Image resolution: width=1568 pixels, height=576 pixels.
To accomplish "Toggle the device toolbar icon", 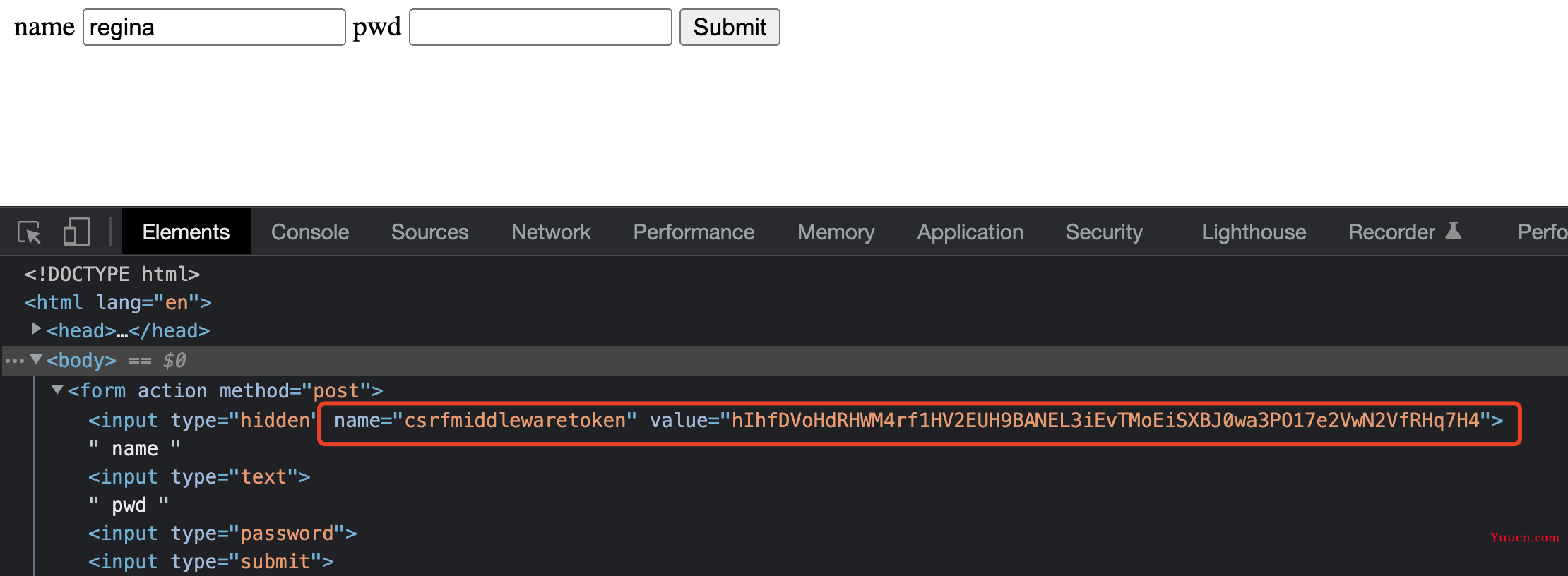I will pyautogui.click(x=76, y=232).
